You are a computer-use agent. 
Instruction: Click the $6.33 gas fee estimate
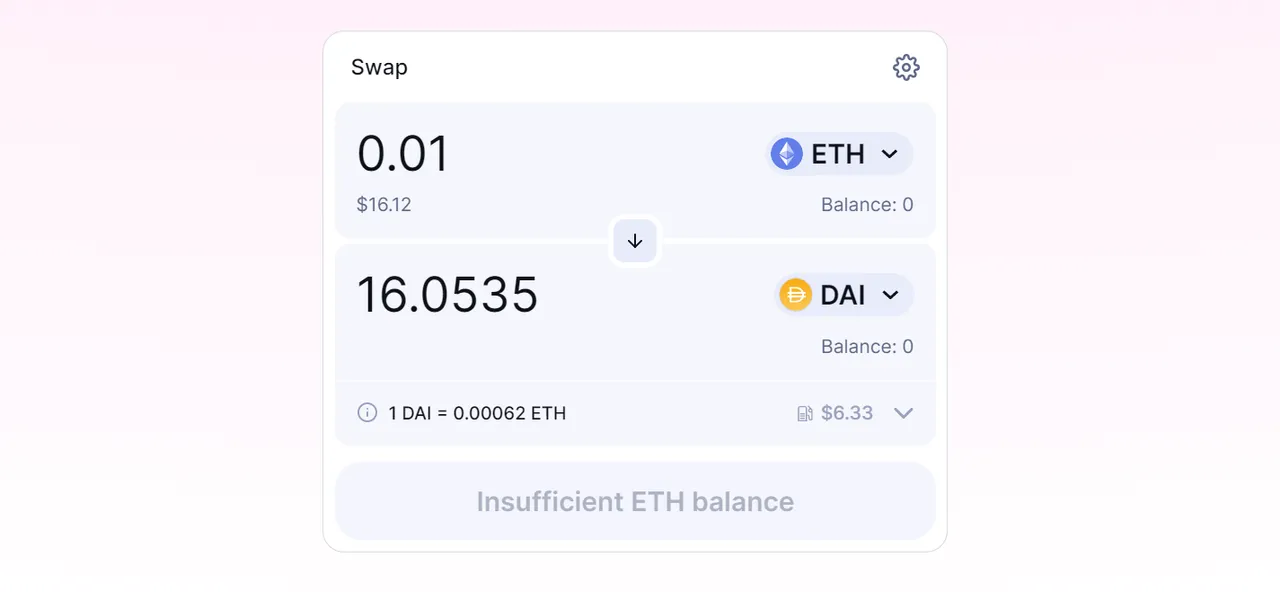point(847,413)
